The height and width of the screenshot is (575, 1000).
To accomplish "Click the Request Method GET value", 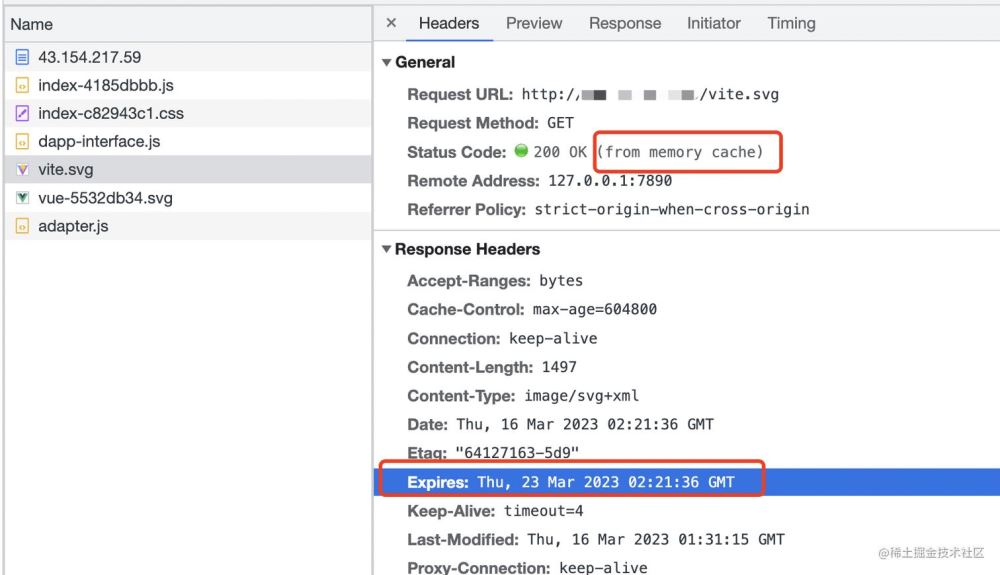I will point(560,123).
